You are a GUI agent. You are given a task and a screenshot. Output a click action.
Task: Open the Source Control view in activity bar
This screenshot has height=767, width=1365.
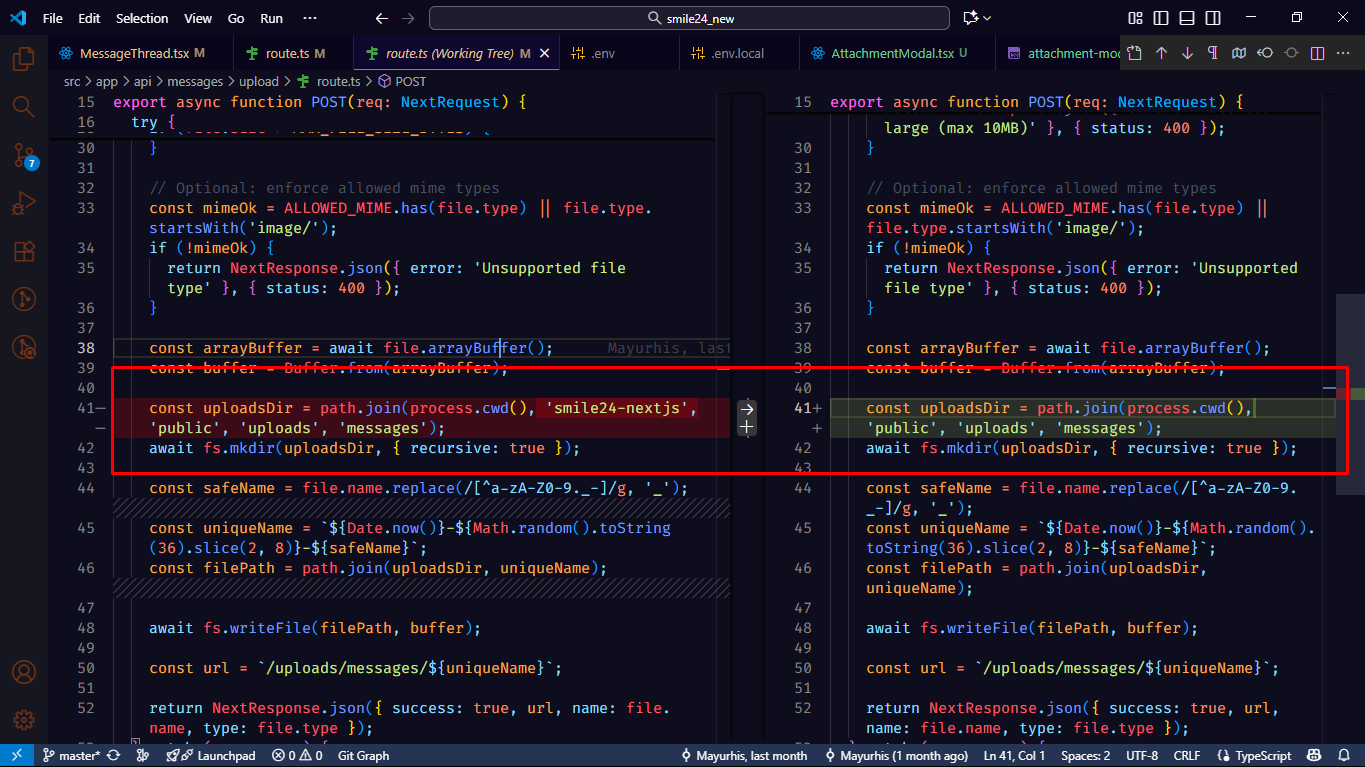(24, 155)
